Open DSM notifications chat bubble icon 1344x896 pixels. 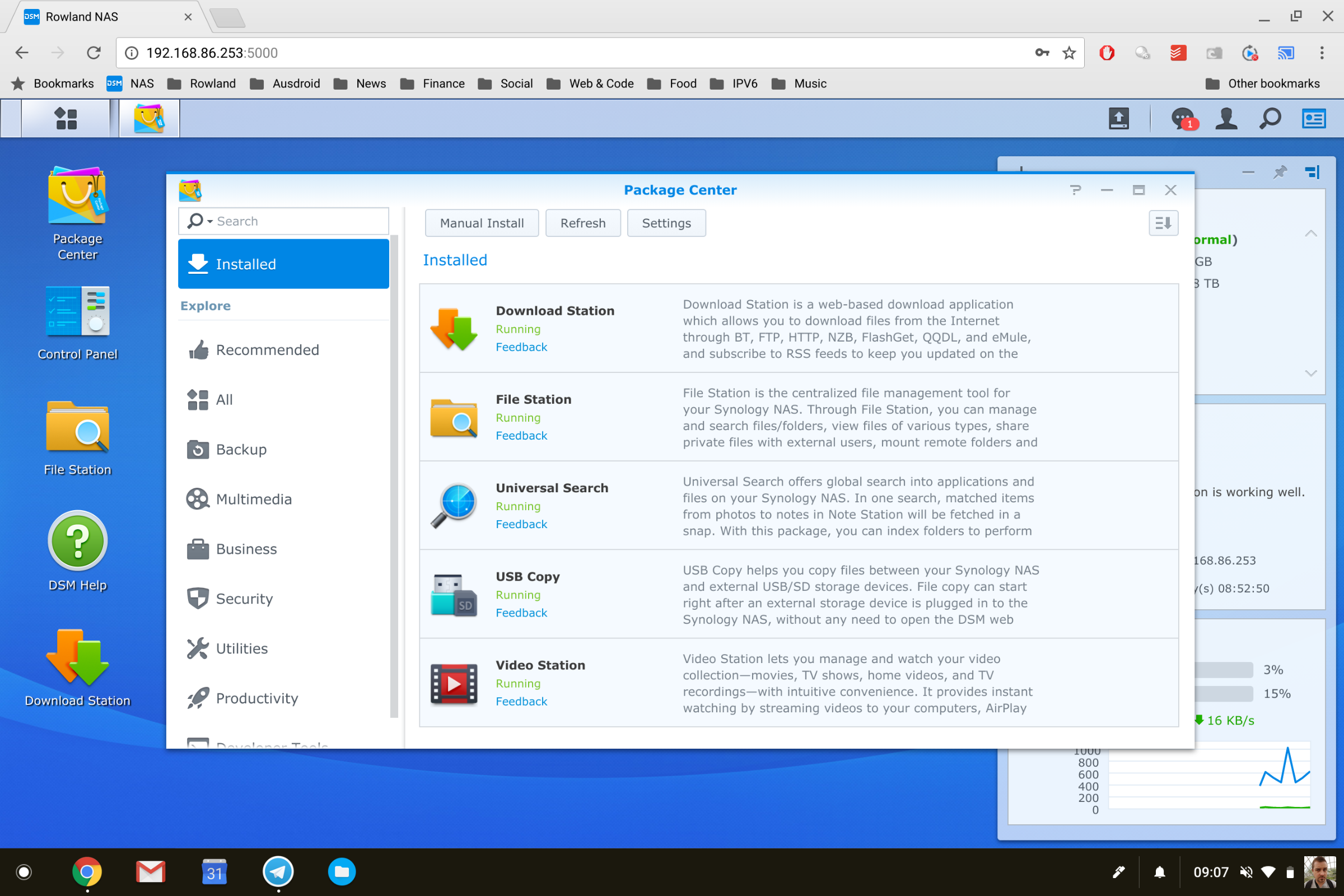[1183, 119]
